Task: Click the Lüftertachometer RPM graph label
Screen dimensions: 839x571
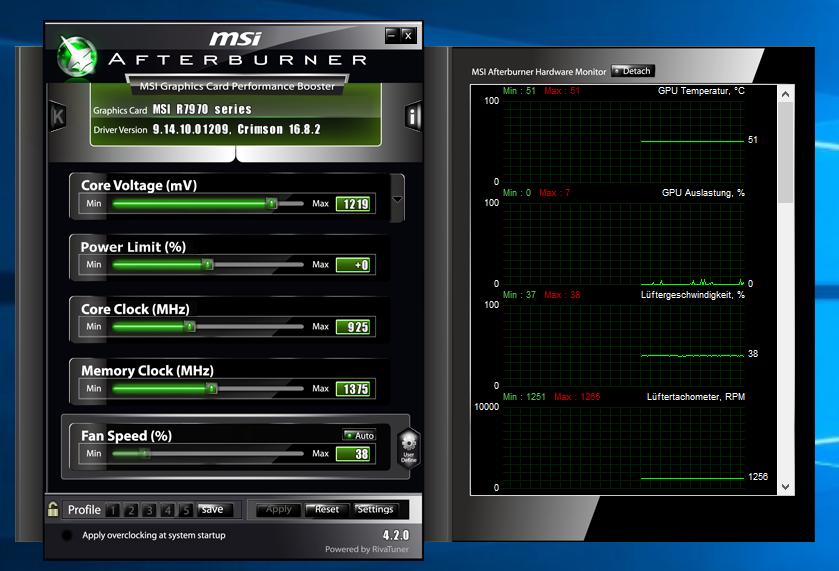Action: tap(696, 397)
